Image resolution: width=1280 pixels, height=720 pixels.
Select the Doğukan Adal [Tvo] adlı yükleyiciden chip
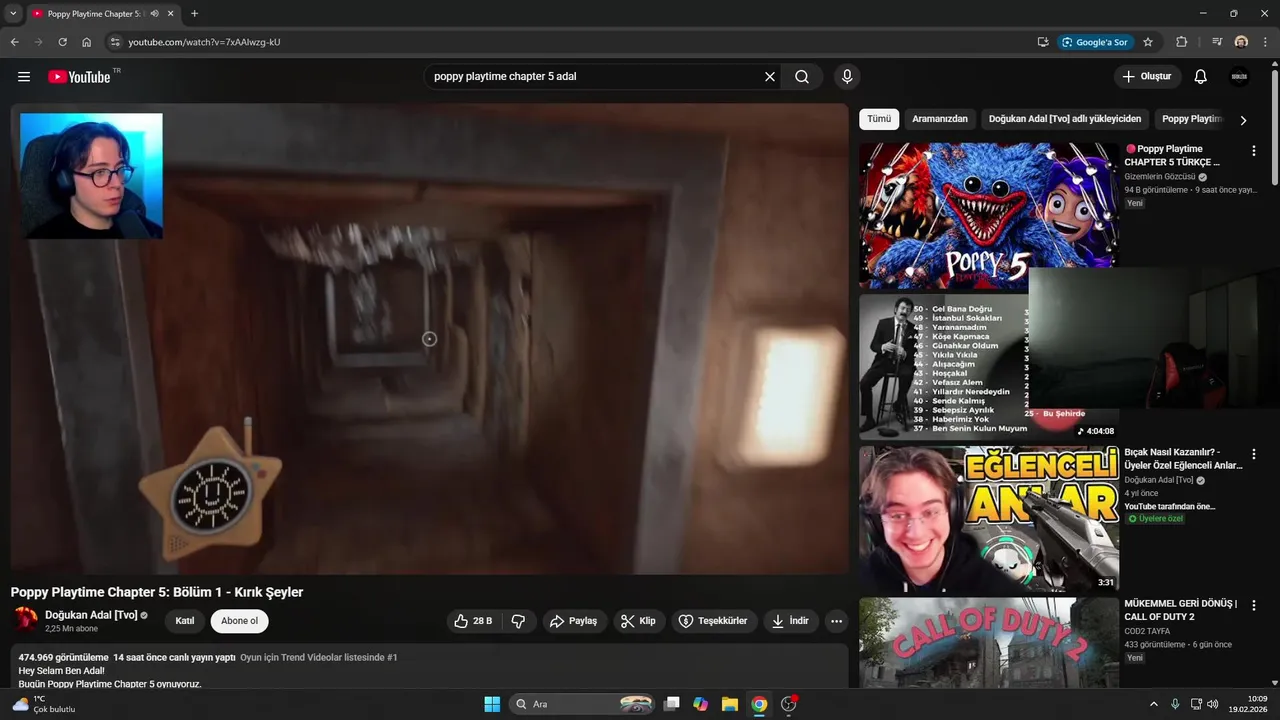click(1065, 119)
